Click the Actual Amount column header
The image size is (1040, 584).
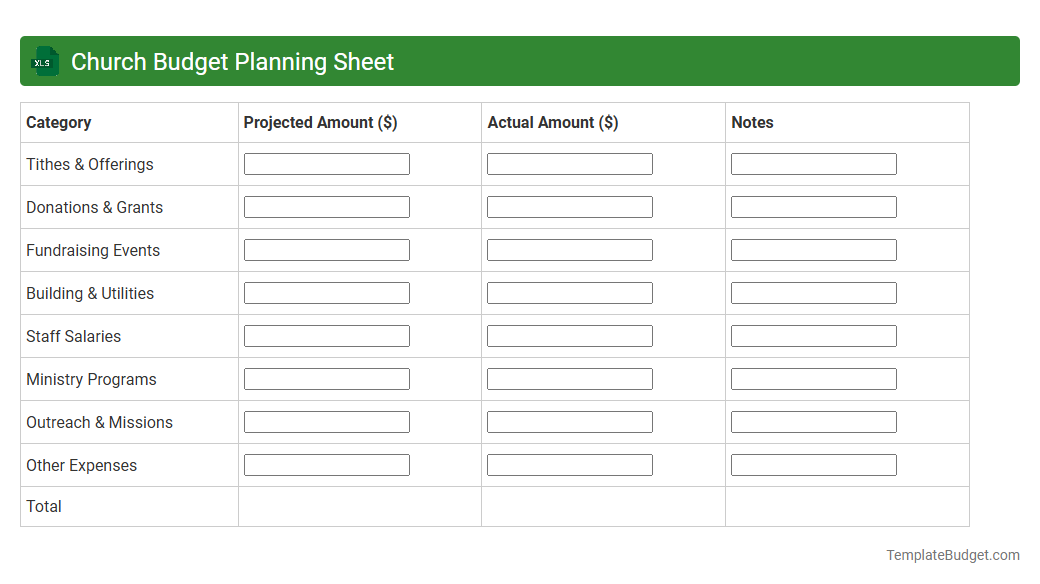(553, 122)
